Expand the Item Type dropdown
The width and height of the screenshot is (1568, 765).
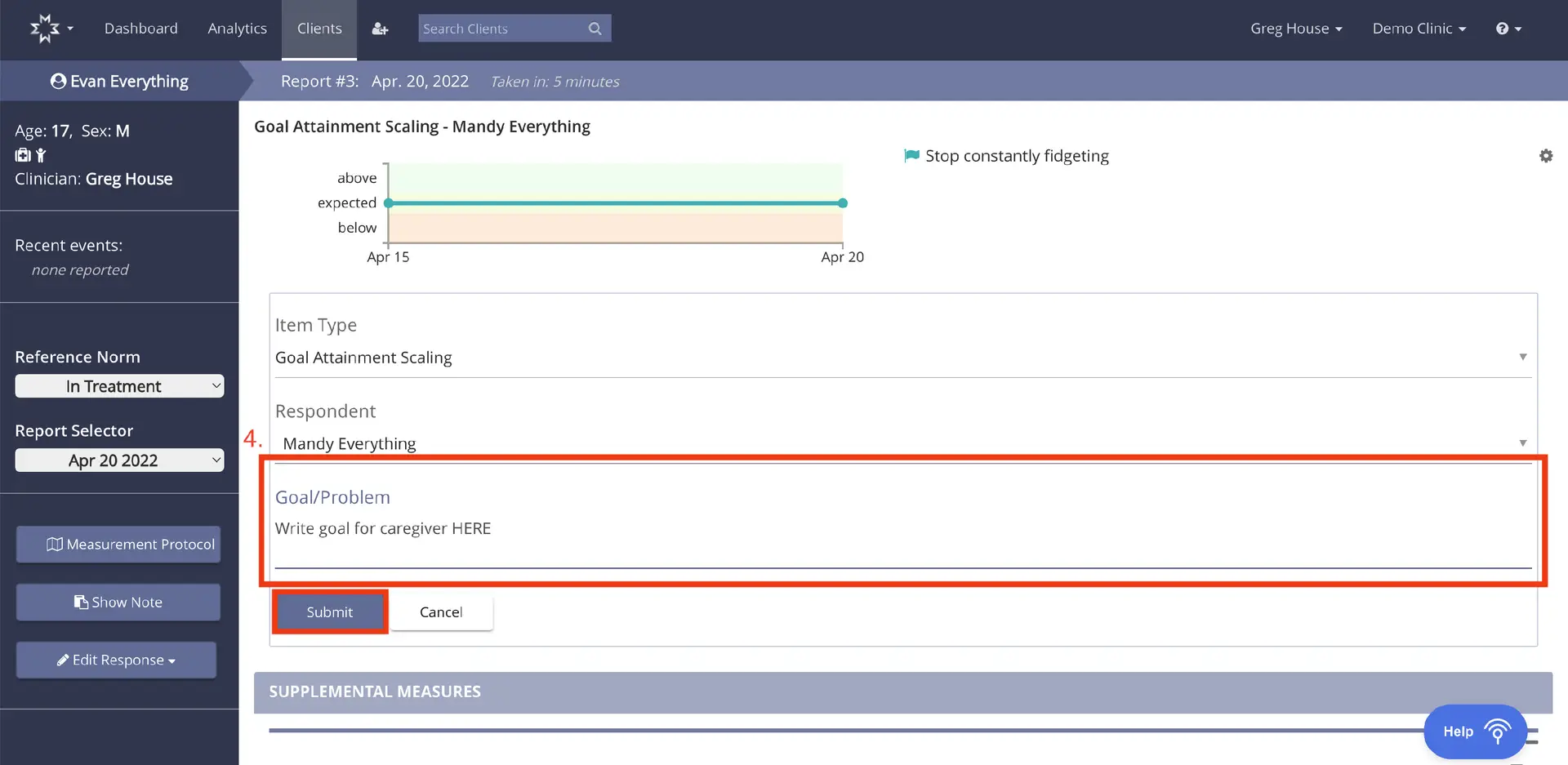coord(1522,357)
